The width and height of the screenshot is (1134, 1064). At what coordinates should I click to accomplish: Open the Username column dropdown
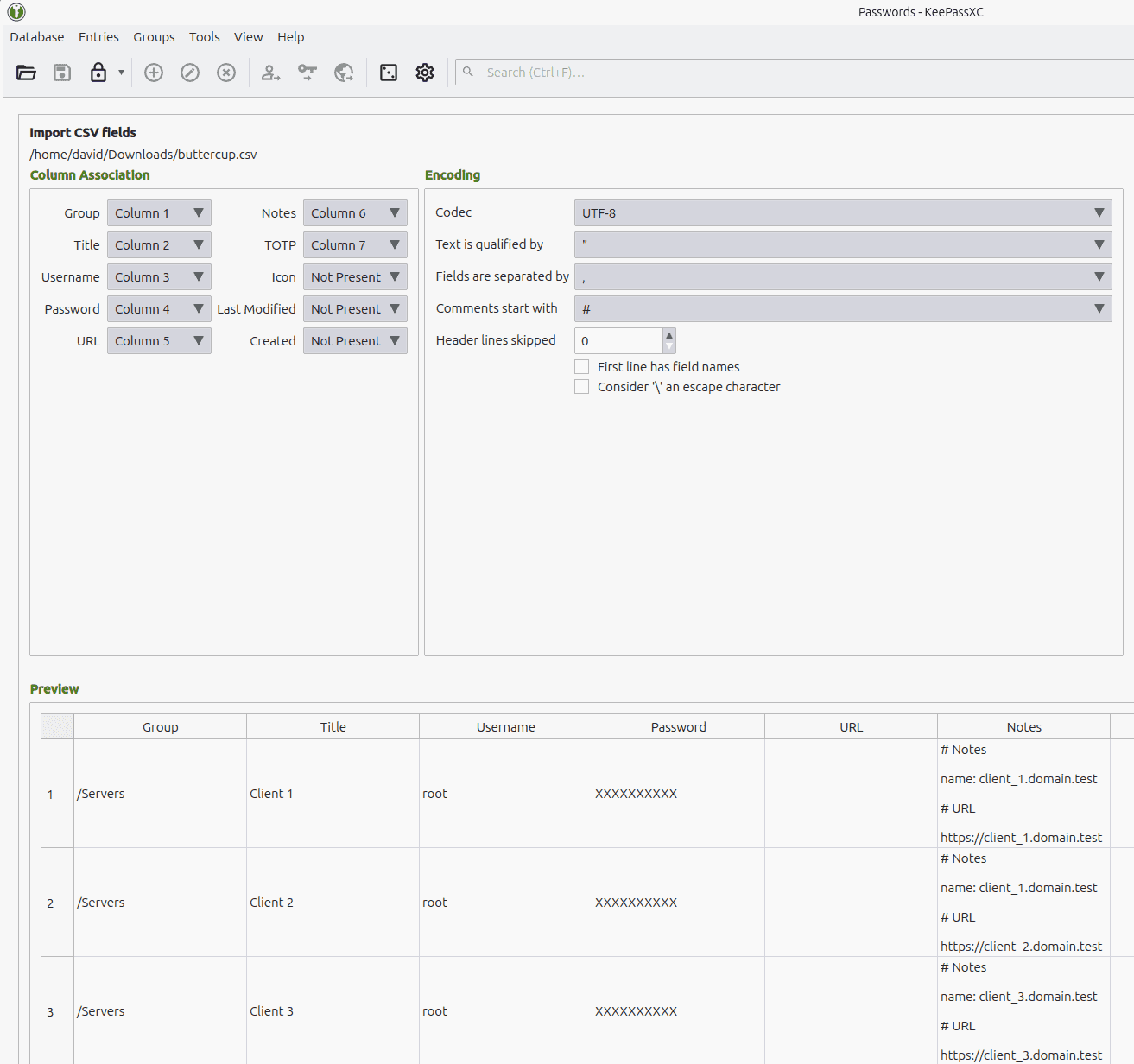click(159, 277)
